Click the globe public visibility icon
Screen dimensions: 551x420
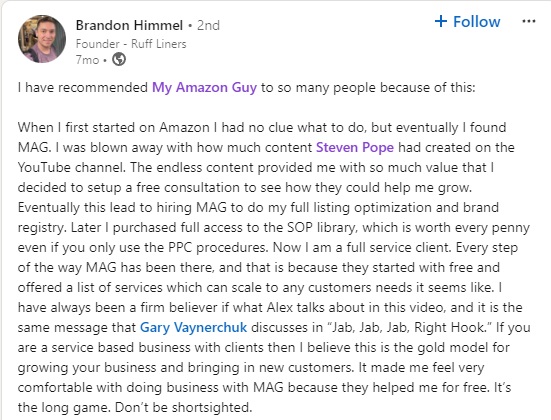pos(119,59)
